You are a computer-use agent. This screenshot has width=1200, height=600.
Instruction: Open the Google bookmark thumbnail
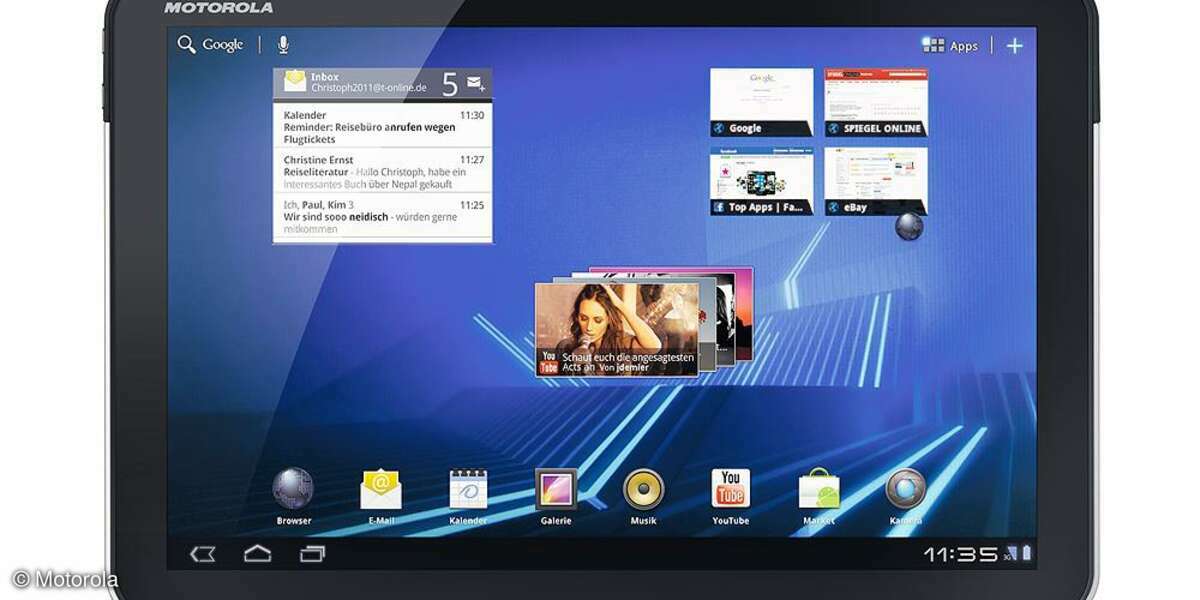point(762,102)
